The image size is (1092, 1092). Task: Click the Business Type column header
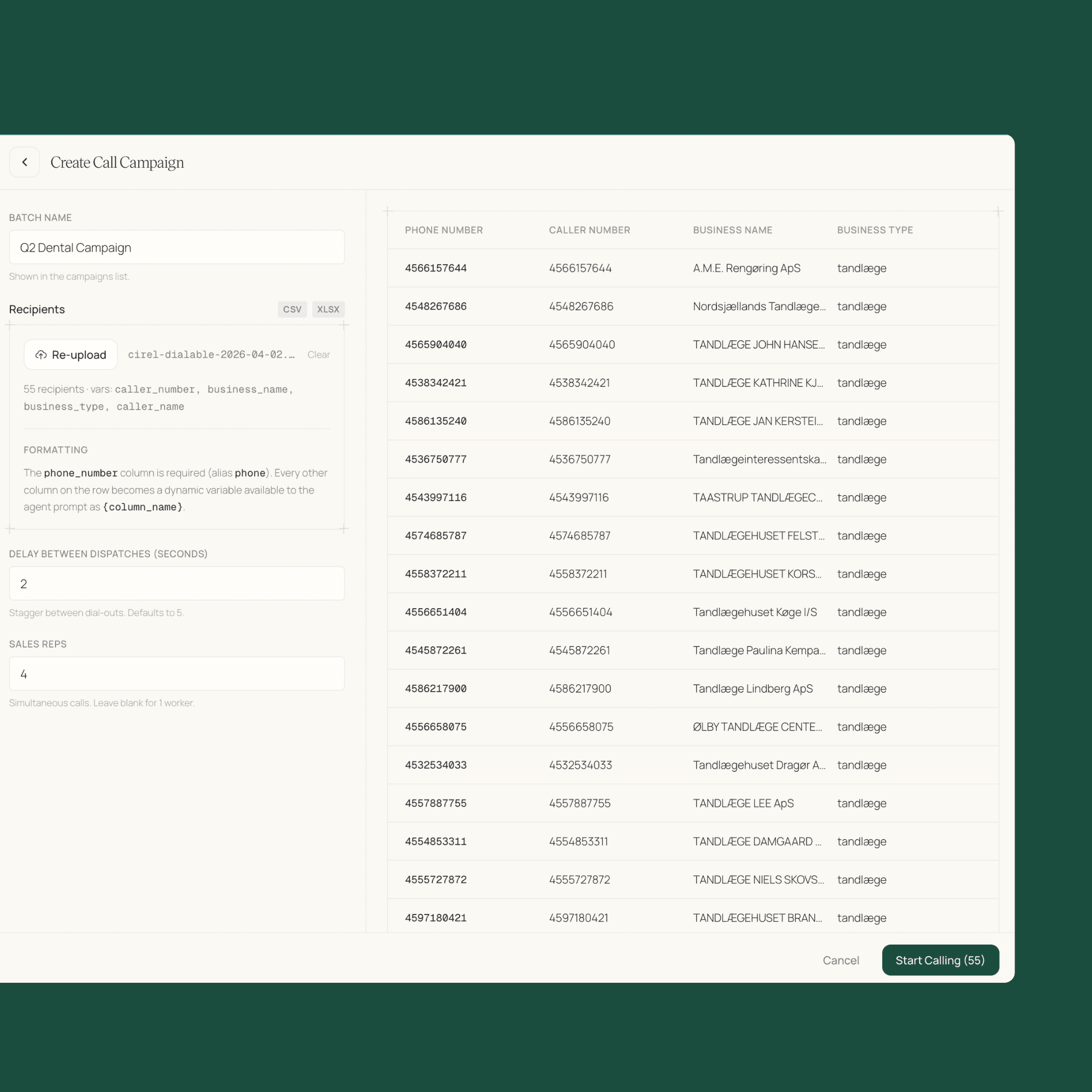[x=875, y=230]
